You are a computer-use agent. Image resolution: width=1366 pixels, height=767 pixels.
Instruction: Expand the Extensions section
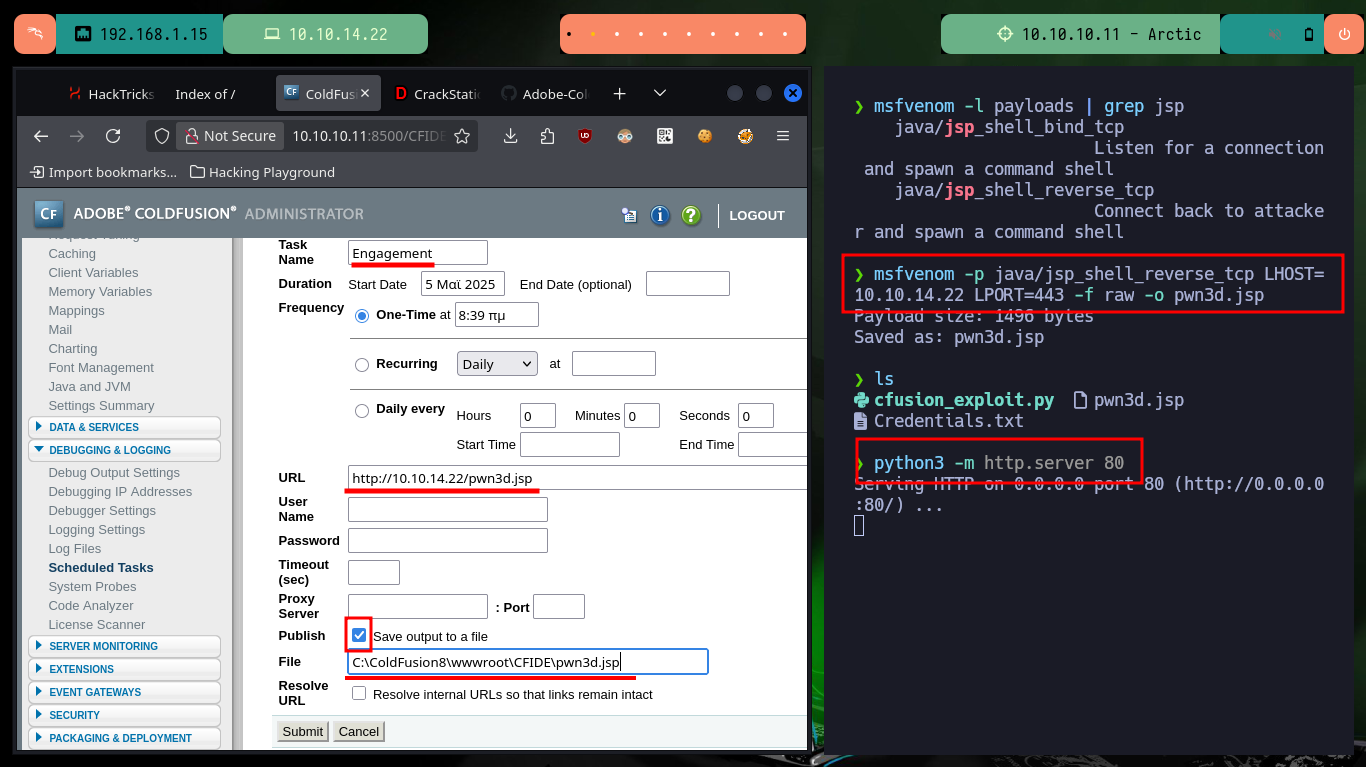pyautogui.click(x=124, y=669)
